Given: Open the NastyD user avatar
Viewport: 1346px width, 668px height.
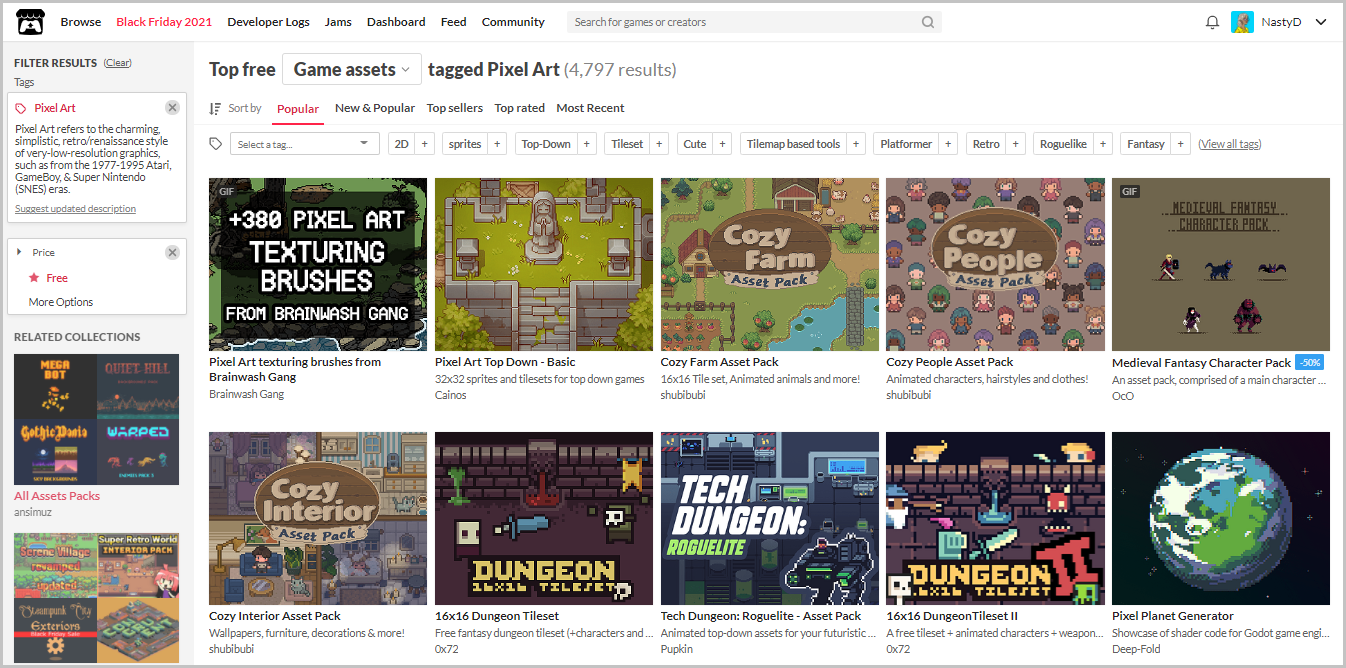Looking at the screenshot, I should pyautogui.click(x=1242, y=22).
